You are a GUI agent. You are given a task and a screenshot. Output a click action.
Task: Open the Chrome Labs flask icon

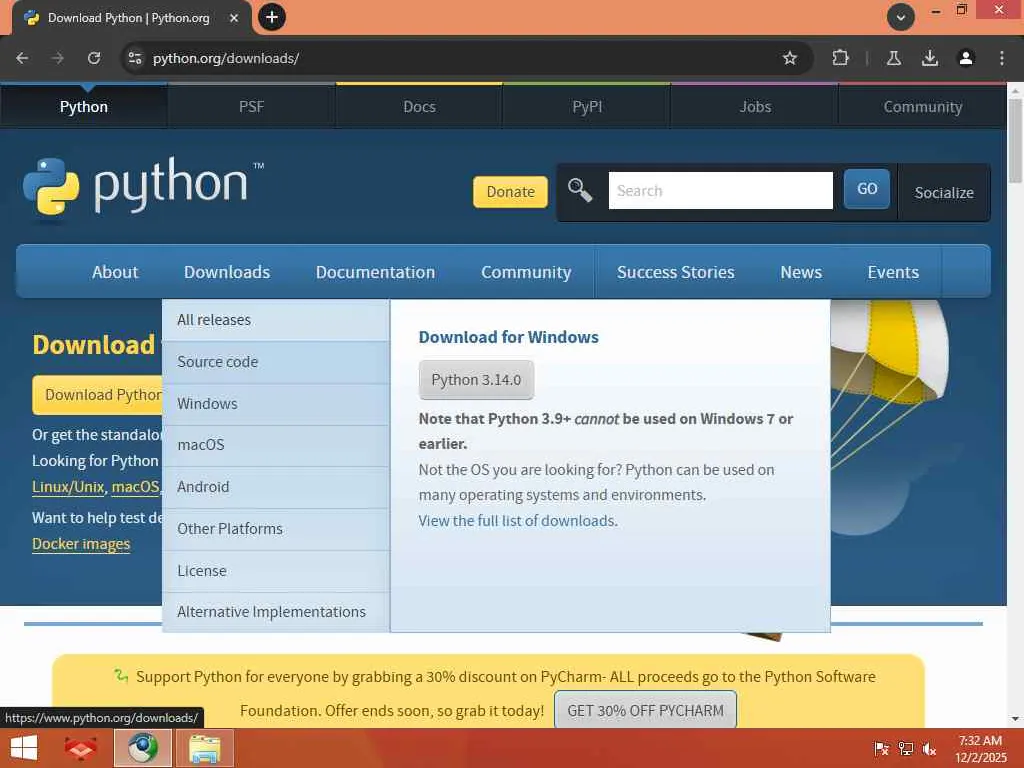point(893,58)
